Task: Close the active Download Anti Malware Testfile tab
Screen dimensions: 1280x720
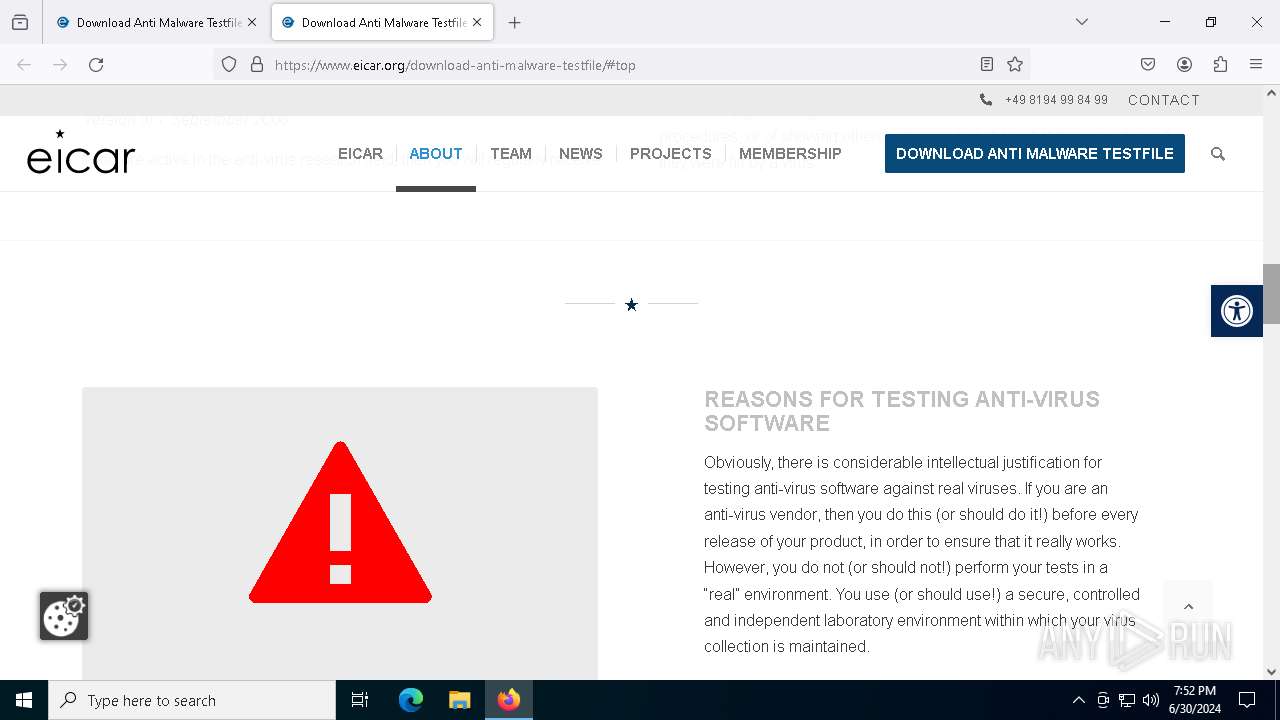Action: [477, 22]
